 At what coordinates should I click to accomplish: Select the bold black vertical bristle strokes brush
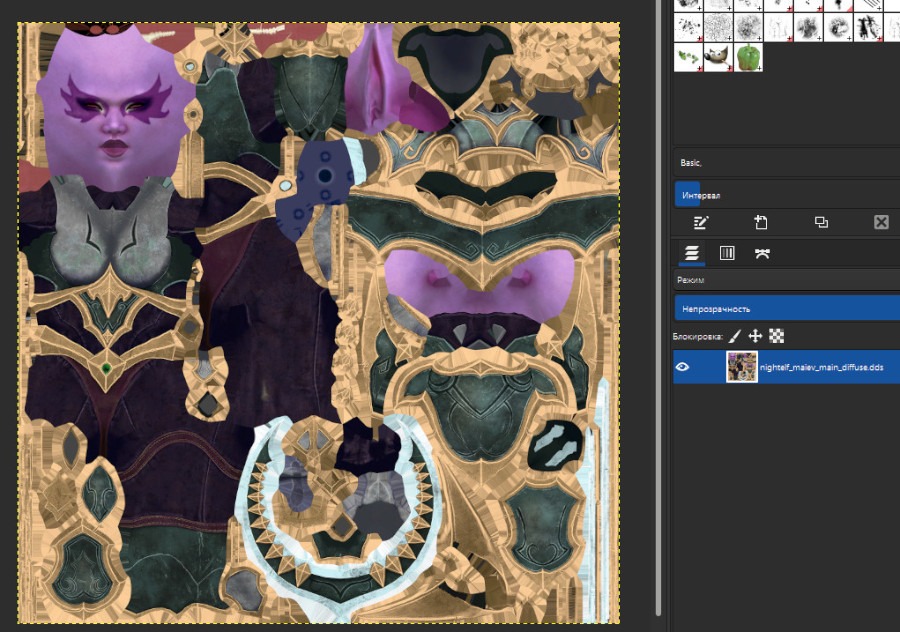(x=867, y=27)
